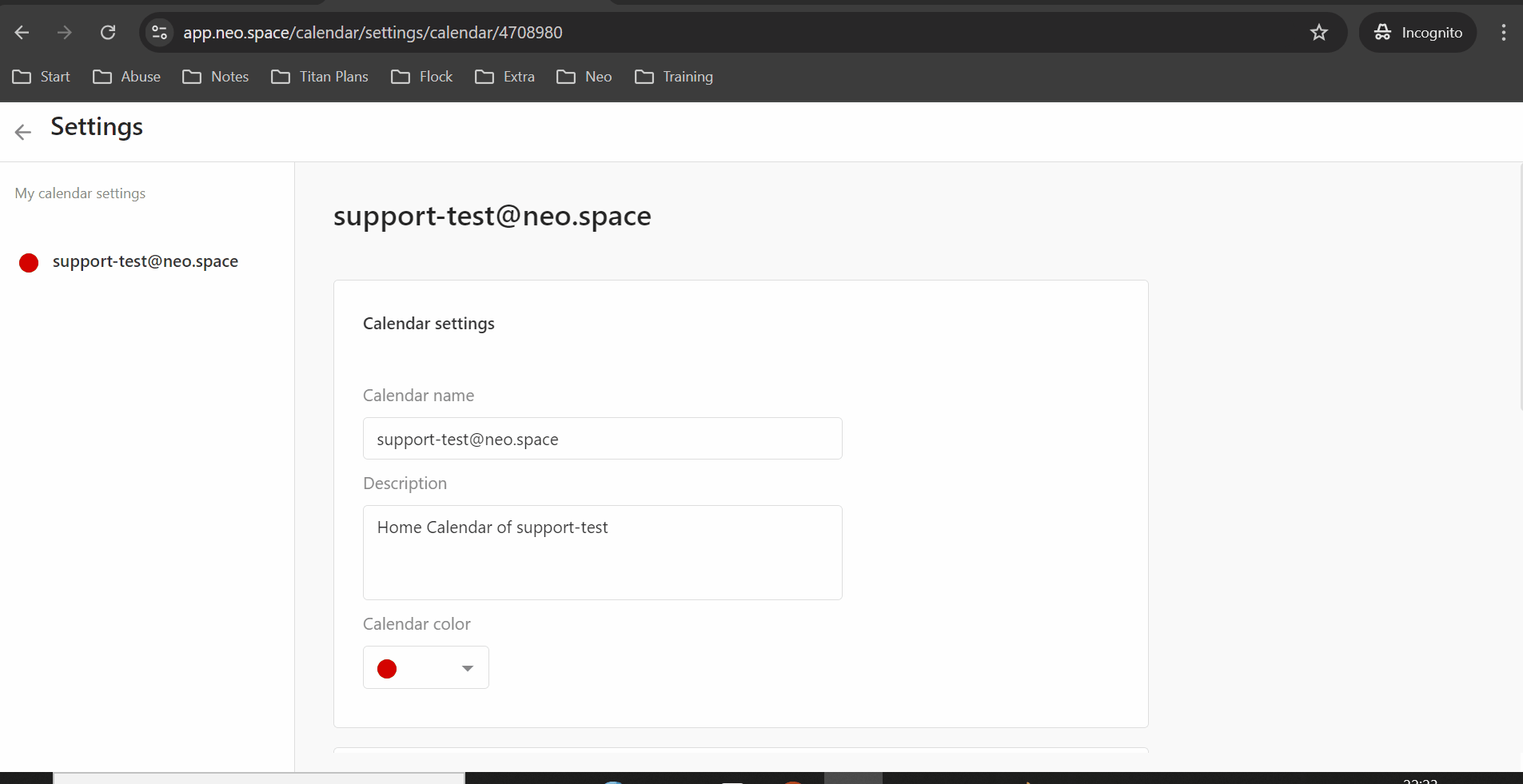Click the Description text area
Image resolution: width=1523 pixels, height=784 pixels.
pos(602,552)
